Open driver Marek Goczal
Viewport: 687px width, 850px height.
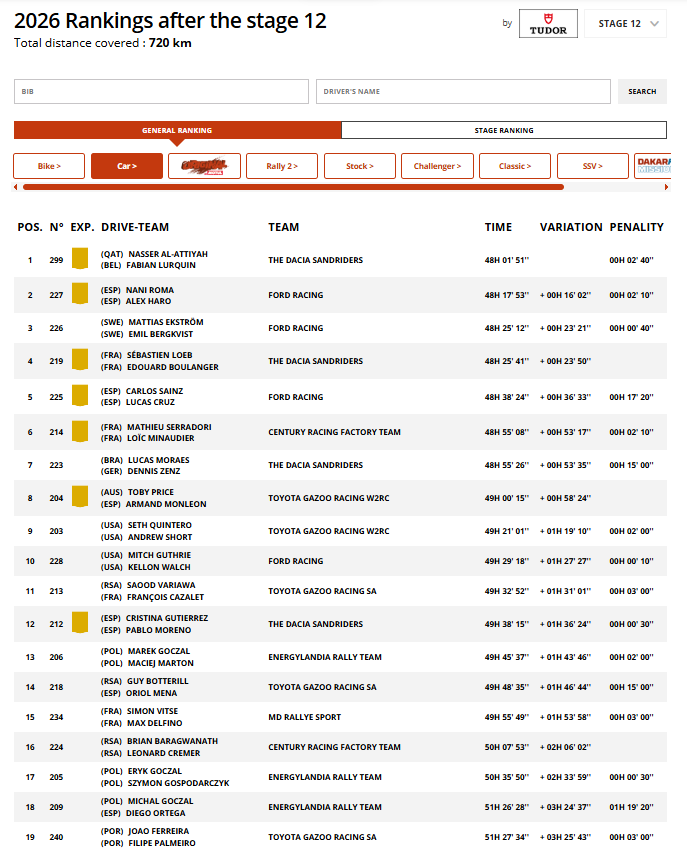click(x=159, y=651)
